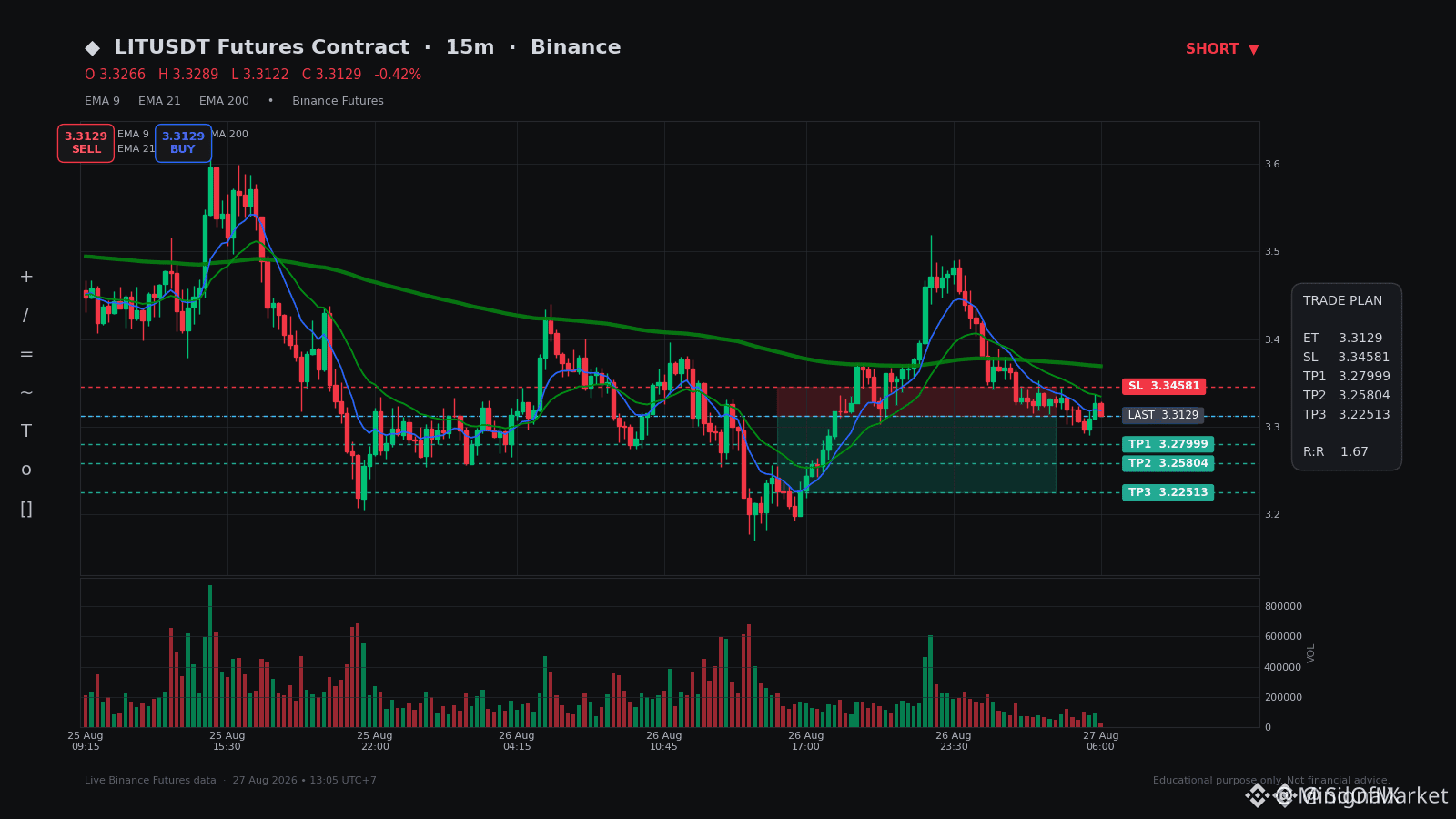The height and width of the screenshot is (819, 1456).
Task: Click the green TP1 3.27999 price tag
Action: [1168, 445]
